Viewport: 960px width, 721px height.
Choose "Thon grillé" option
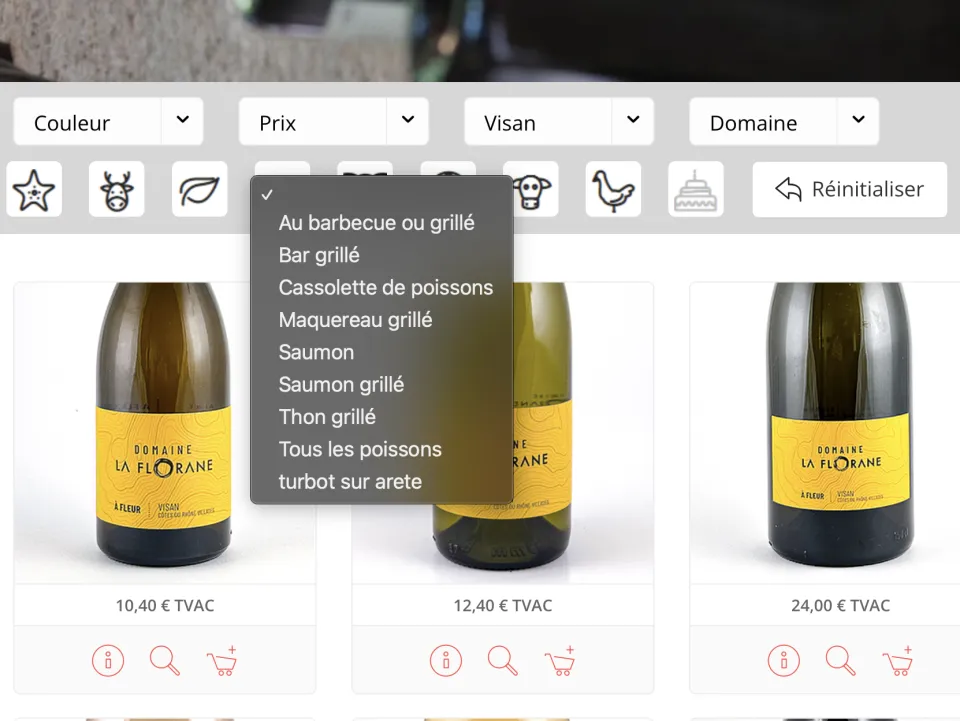click(x=381, y=417)
